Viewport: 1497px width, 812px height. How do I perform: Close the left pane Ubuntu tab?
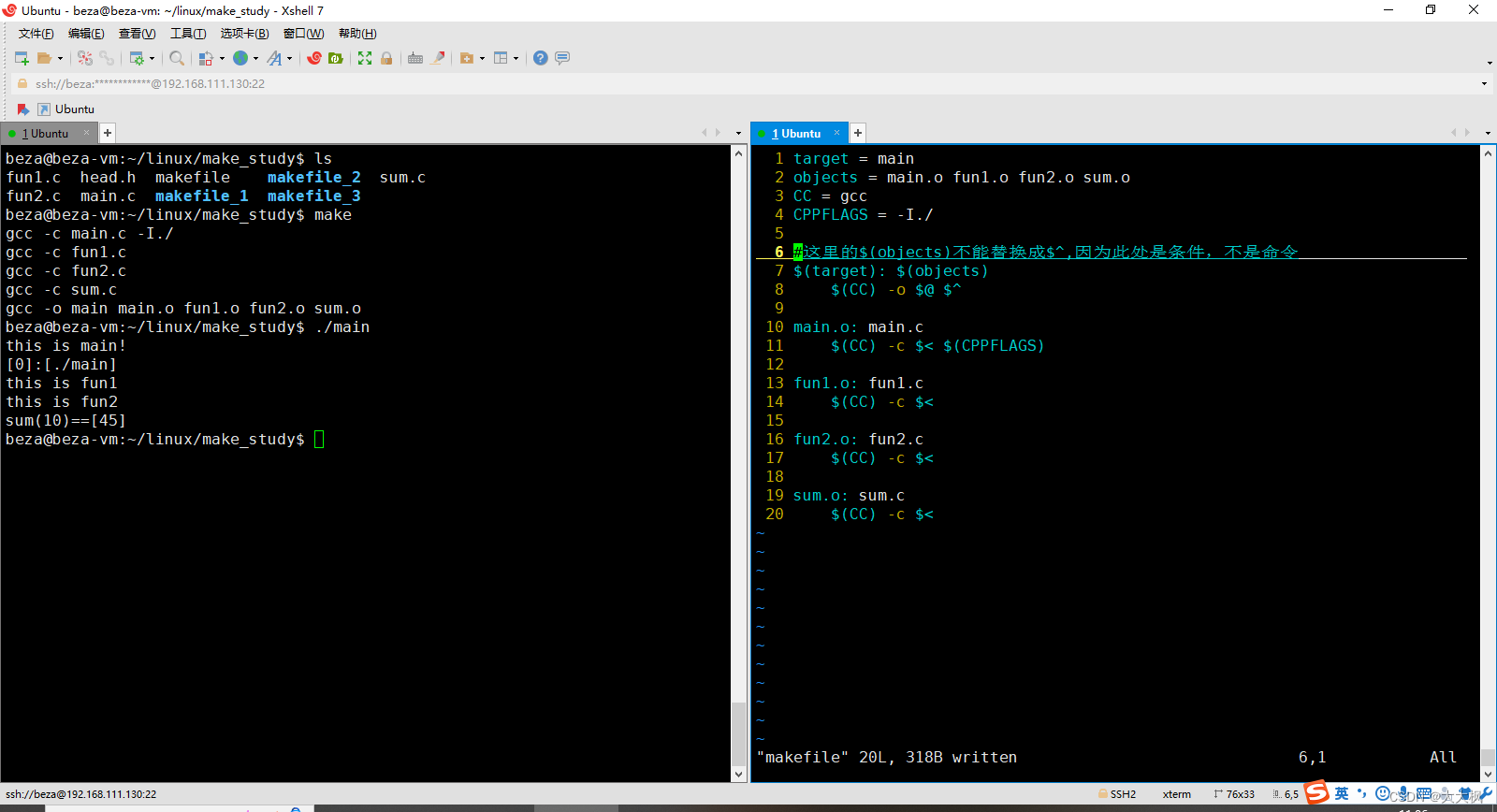(86, 133)
